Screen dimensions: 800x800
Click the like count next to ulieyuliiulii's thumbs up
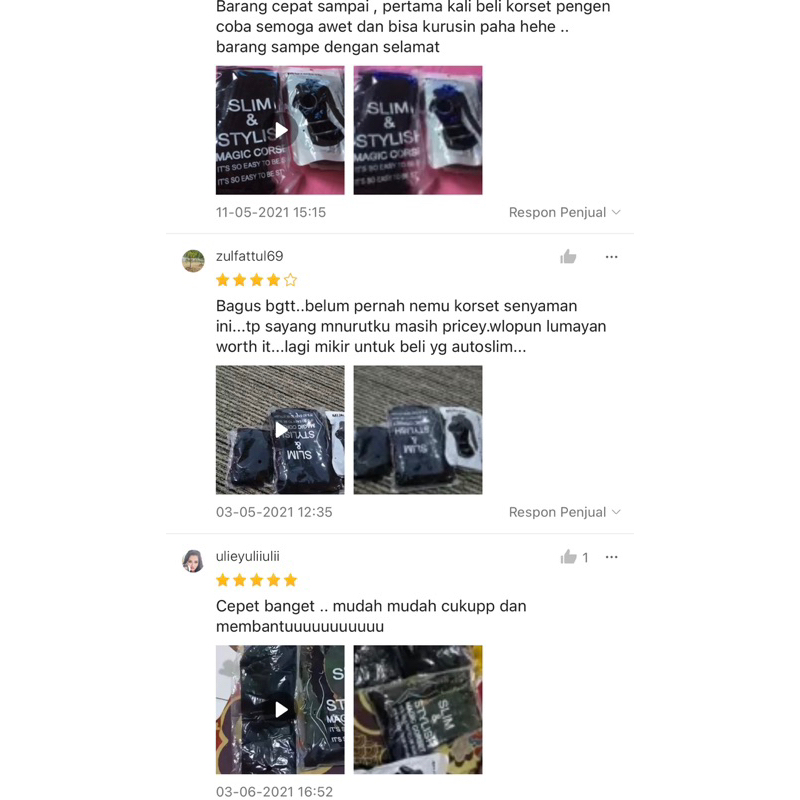tap(585, 558)
